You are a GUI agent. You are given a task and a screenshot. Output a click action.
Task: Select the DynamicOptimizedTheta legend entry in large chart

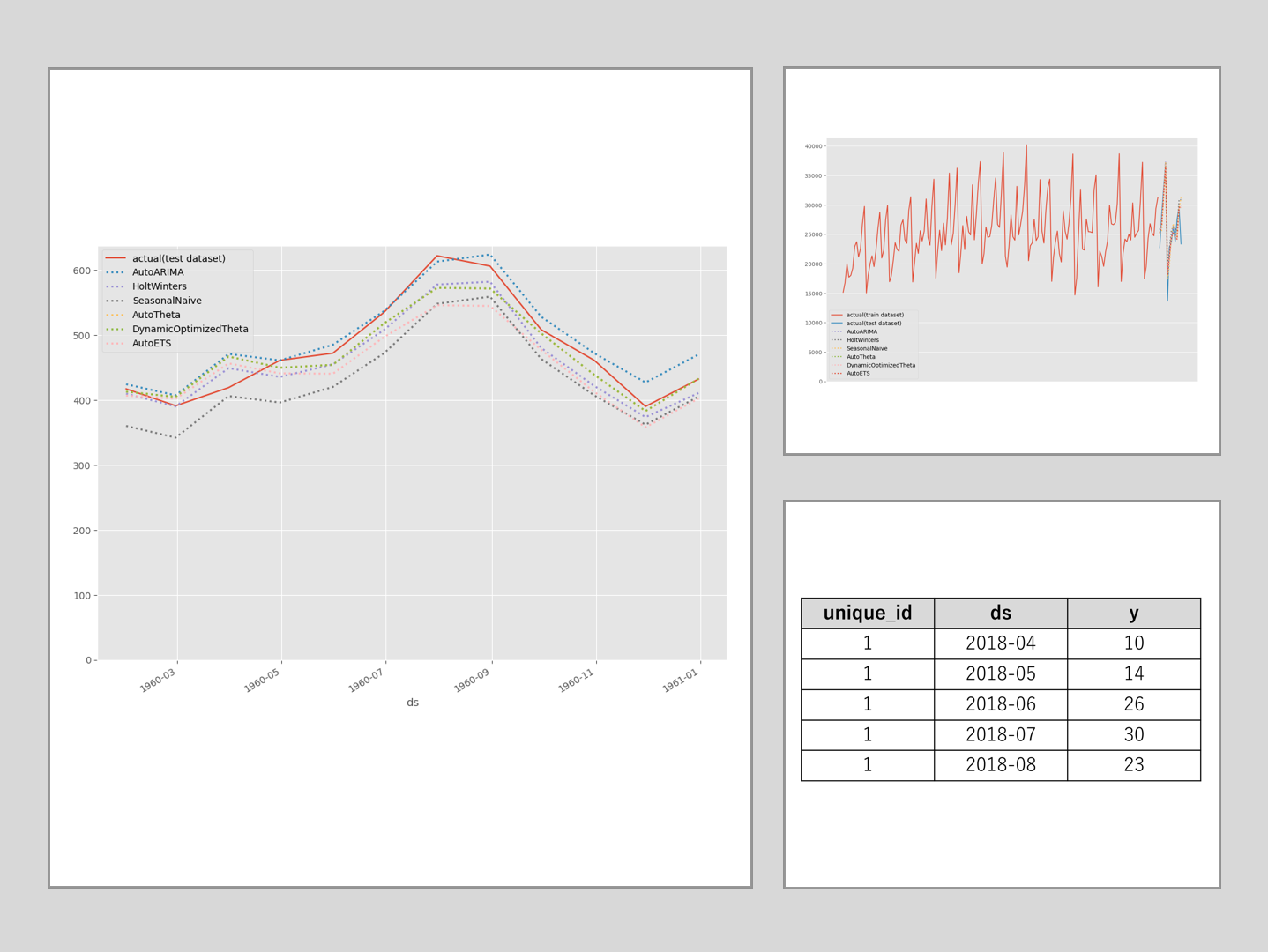pos(190,329)
